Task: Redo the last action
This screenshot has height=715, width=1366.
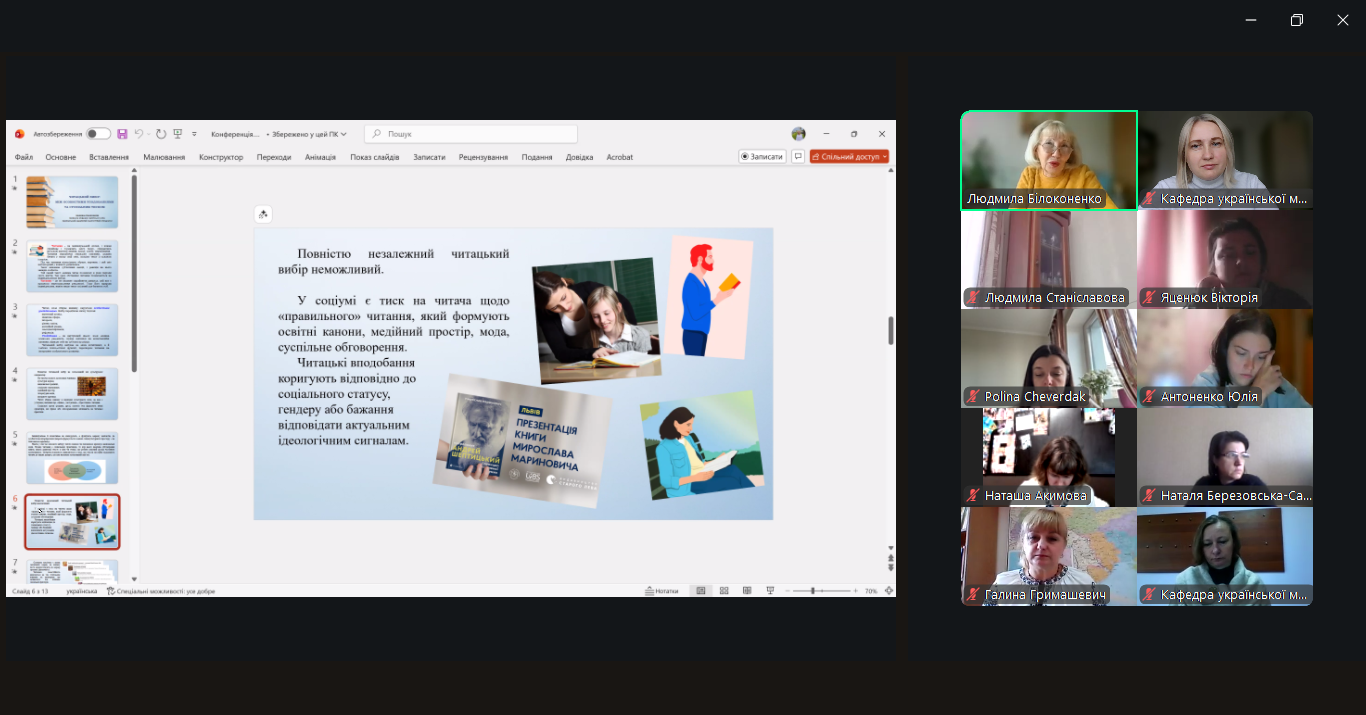Action: tap(160, 133)
